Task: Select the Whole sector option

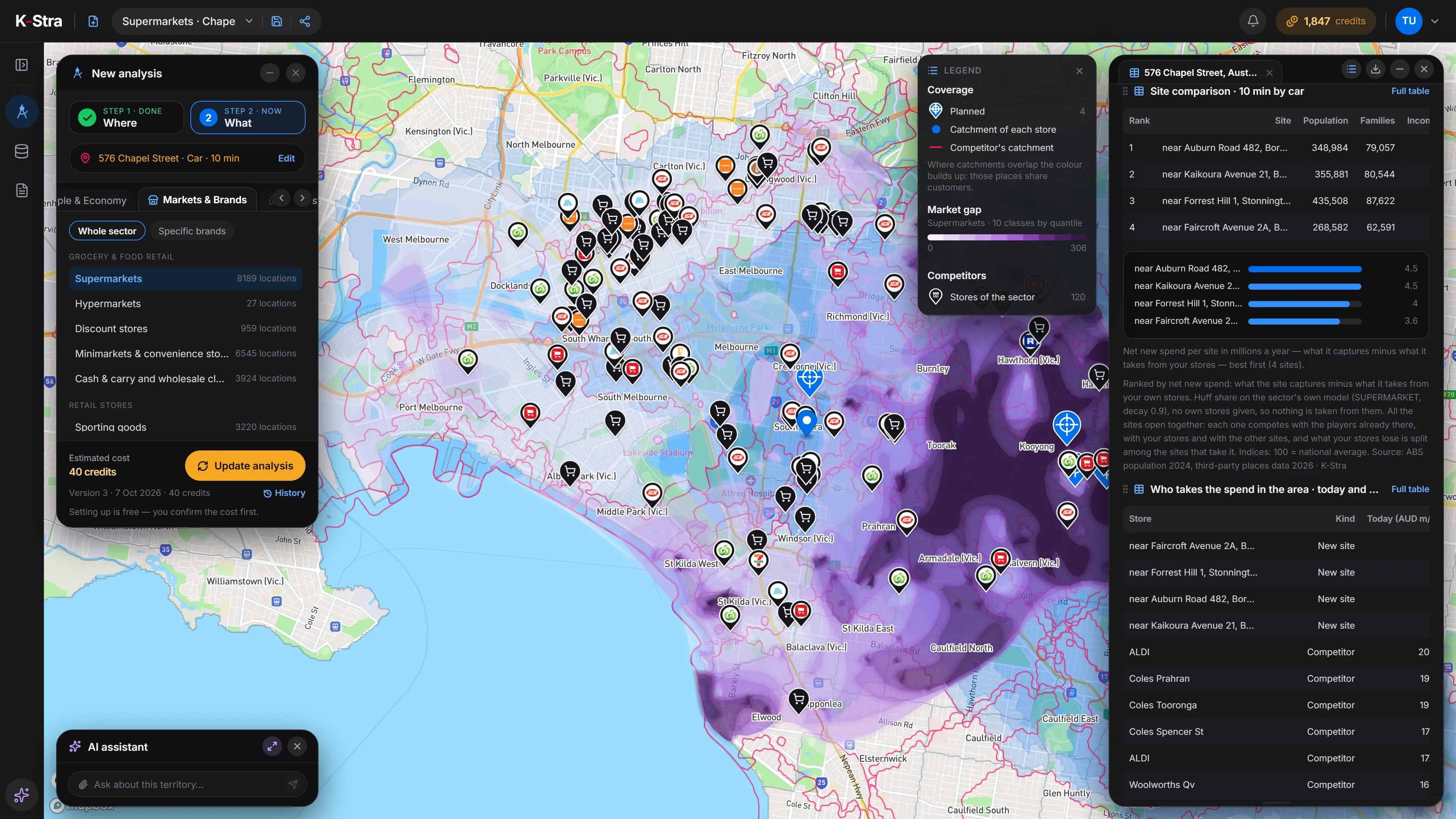Action: (107, 231)
